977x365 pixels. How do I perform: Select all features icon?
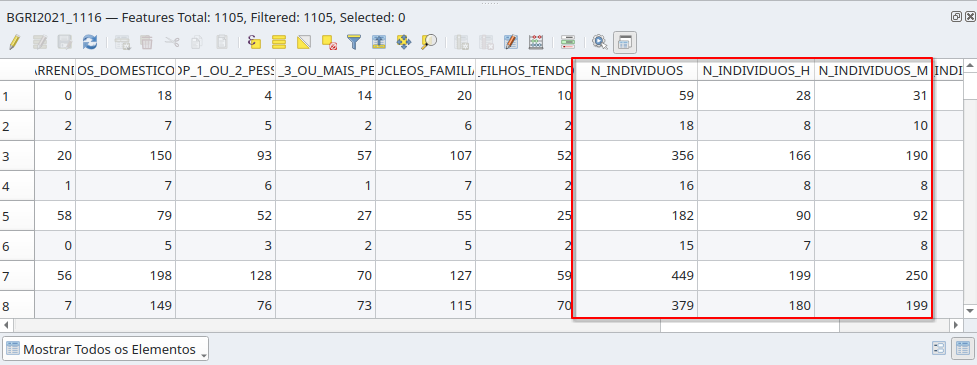[279, 42]
